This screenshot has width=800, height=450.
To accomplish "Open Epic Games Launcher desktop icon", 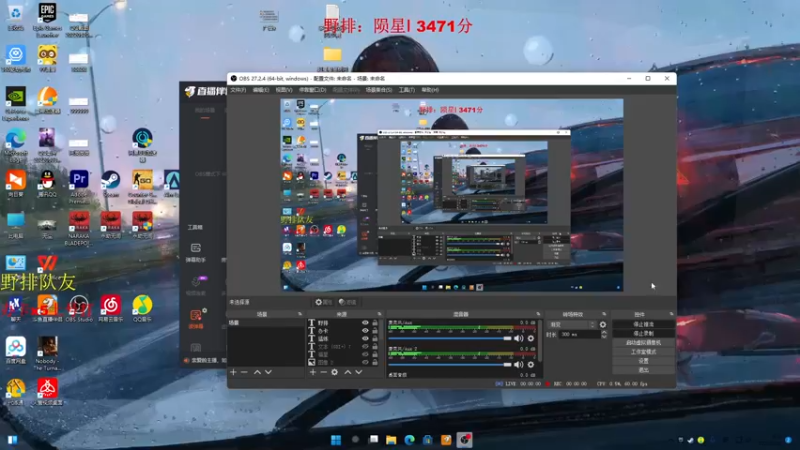I will [47, 19].
